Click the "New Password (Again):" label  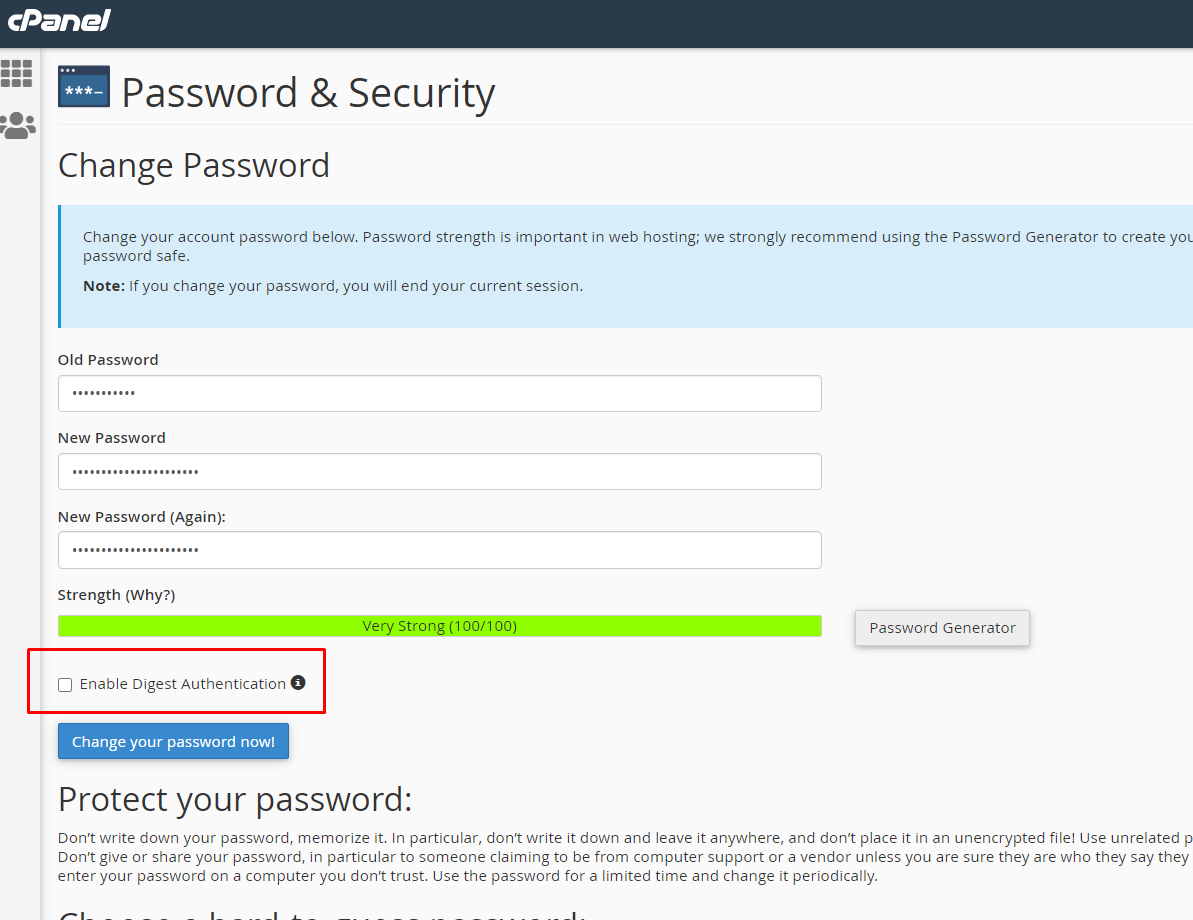coord(142,517)
